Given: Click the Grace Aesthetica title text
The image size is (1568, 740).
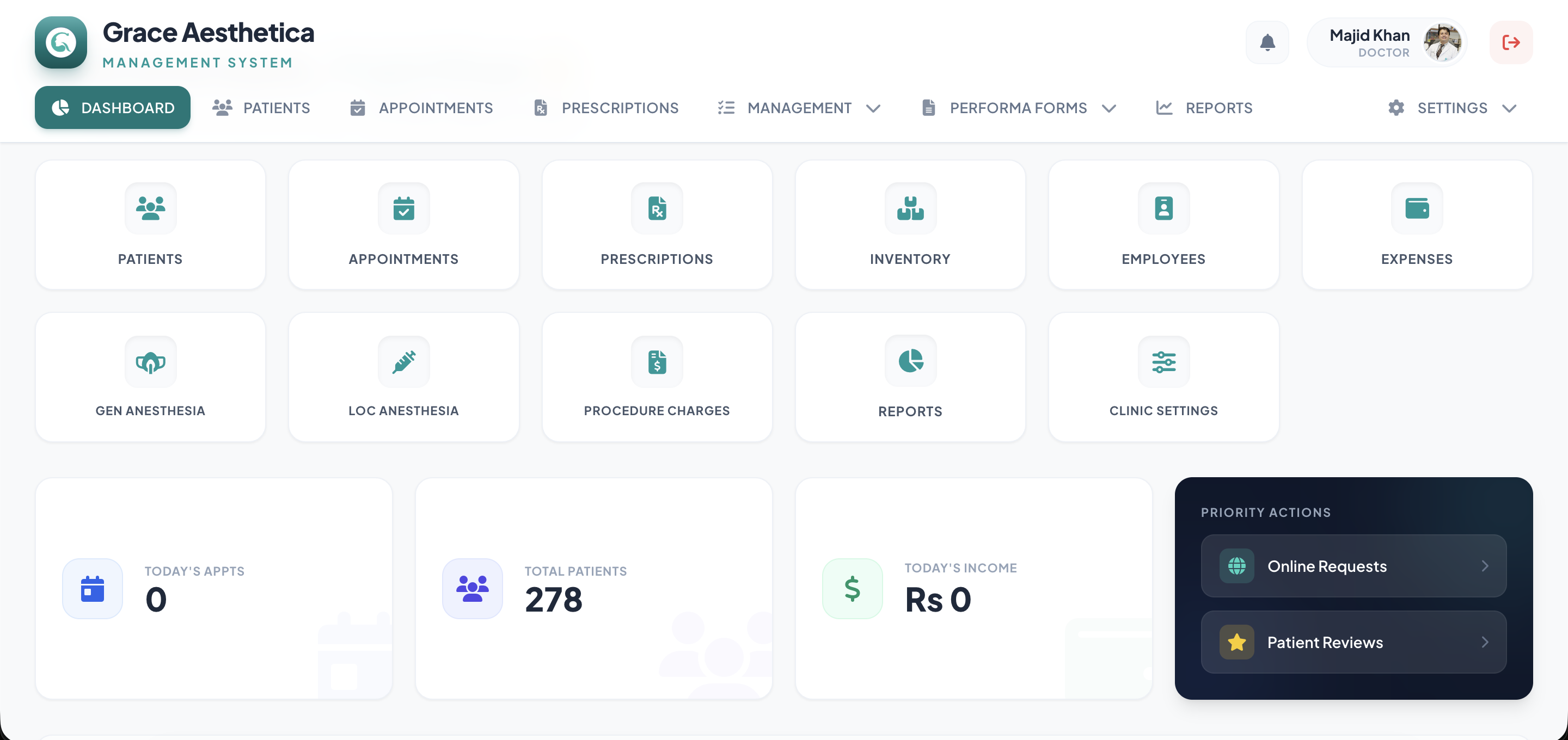Looking at the screenshot, I should coord(208,33).
